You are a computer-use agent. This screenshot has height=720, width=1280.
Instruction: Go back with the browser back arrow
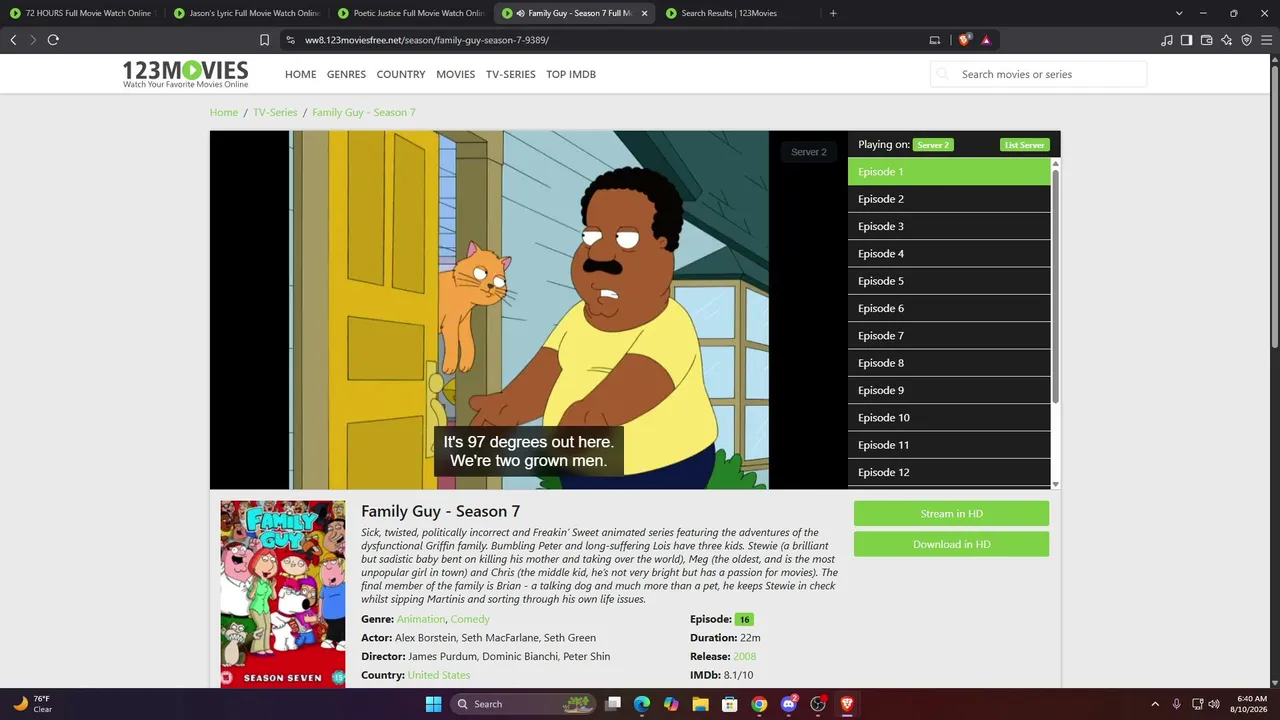pos(13,40)
